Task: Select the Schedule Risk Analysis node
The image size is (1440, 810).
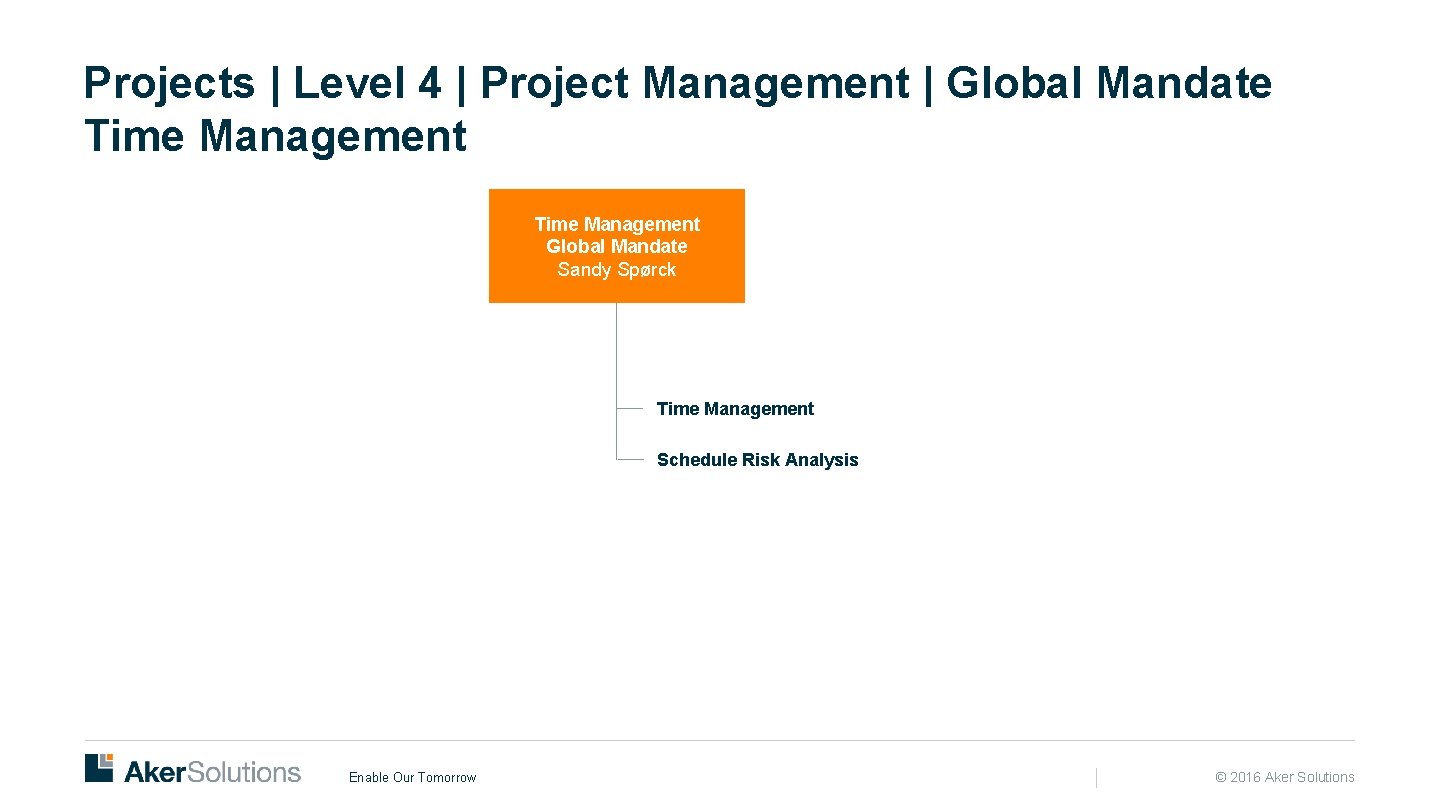Action: click(757, 460)
